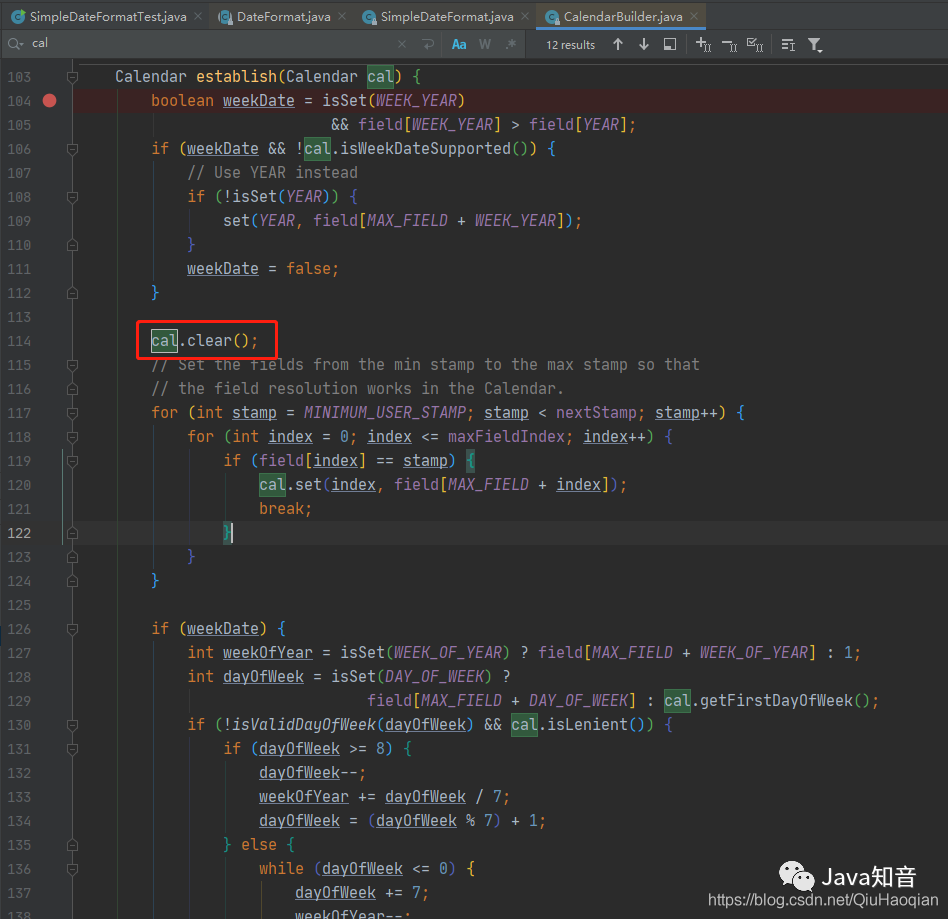Image resolution: width=948 pixels, height=919 pixels.
Task: Collapse the if field[index] block at line 119
Action: pos(72,461)
